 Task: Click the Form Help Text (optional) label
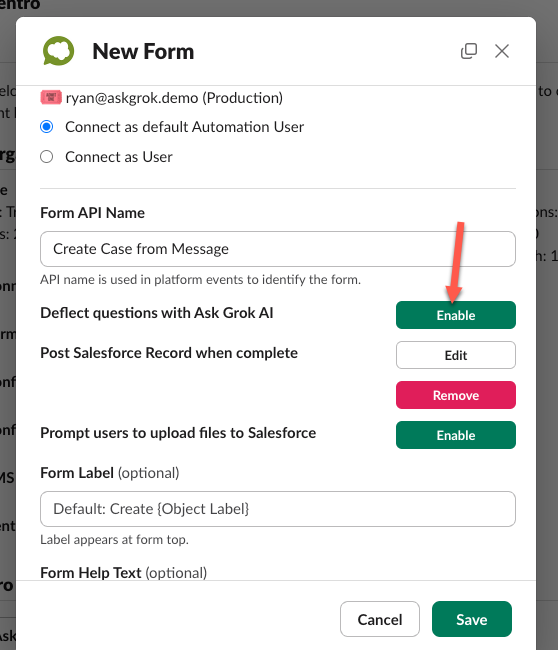click(124, 573)
